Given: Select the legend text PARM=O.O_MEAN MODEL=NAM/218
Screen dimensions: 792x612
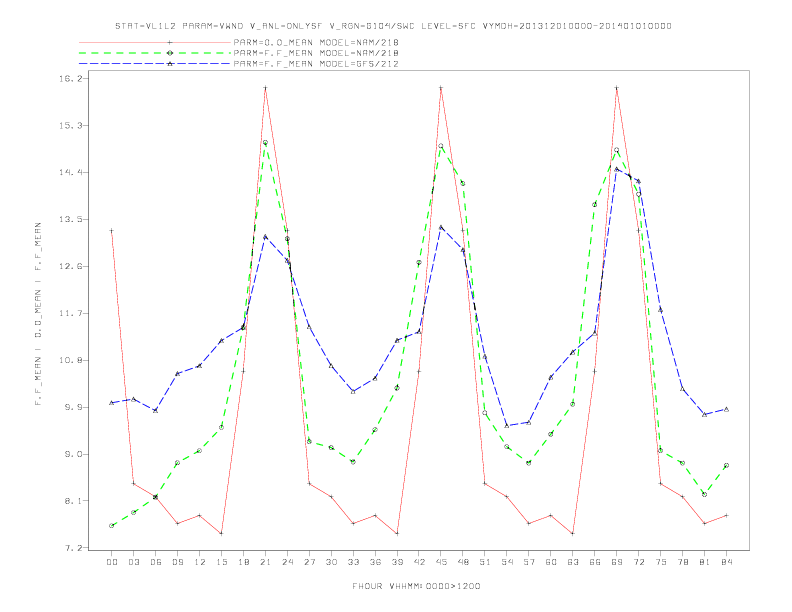Looking at the screenshot, I should click(316, 42).
